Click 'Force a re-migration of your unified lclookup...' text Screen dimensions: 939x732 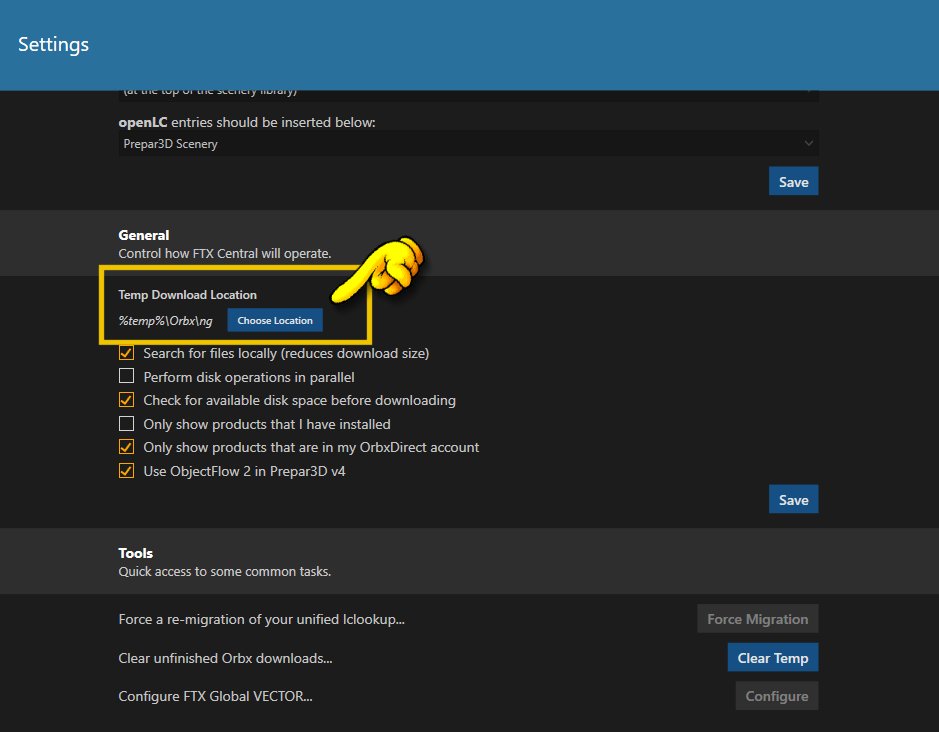coord(262,619)
